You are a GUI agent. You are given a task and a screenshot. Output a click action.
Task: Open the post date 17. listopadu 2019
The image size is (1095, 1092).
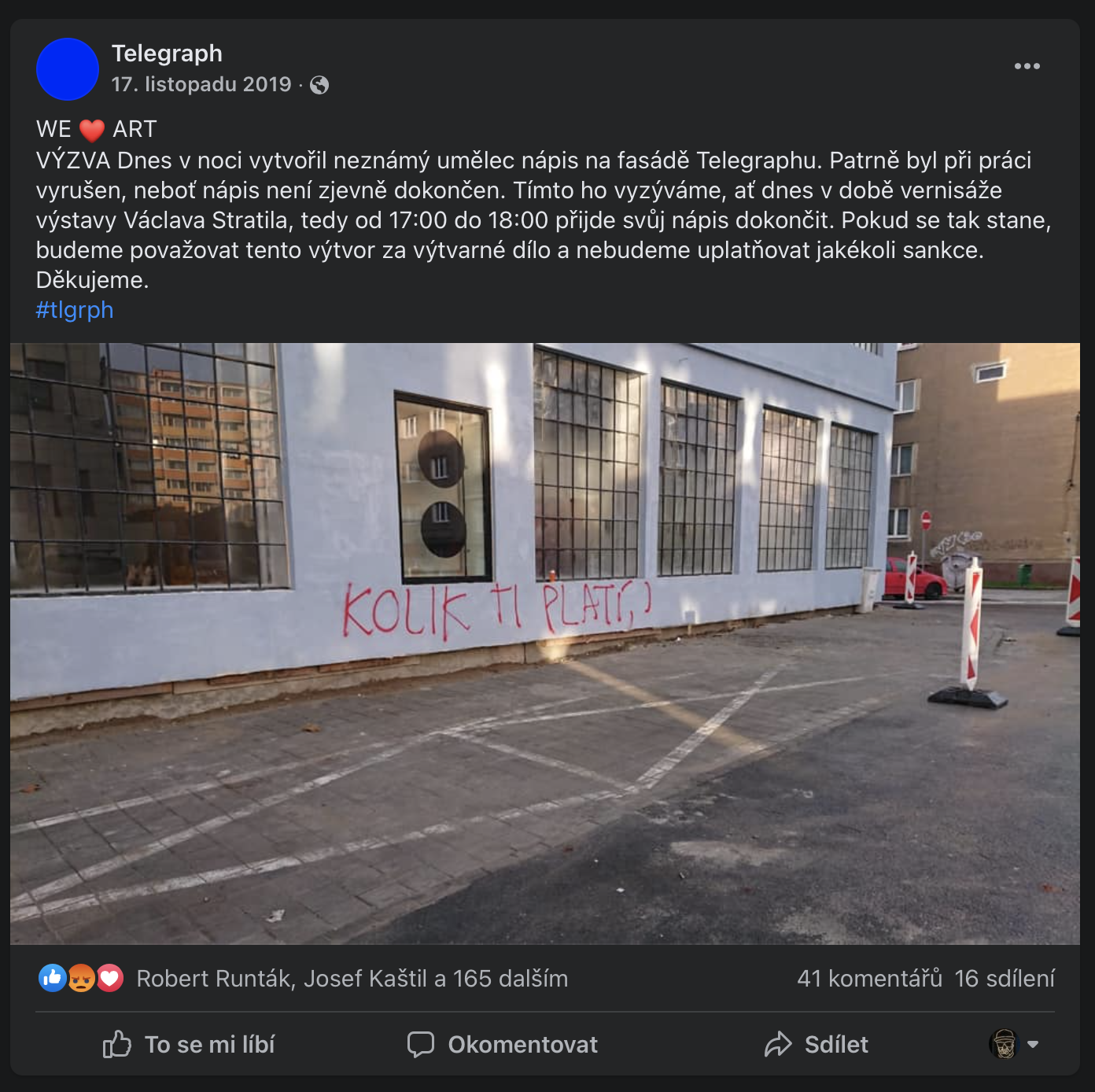[x=201, y=84]
